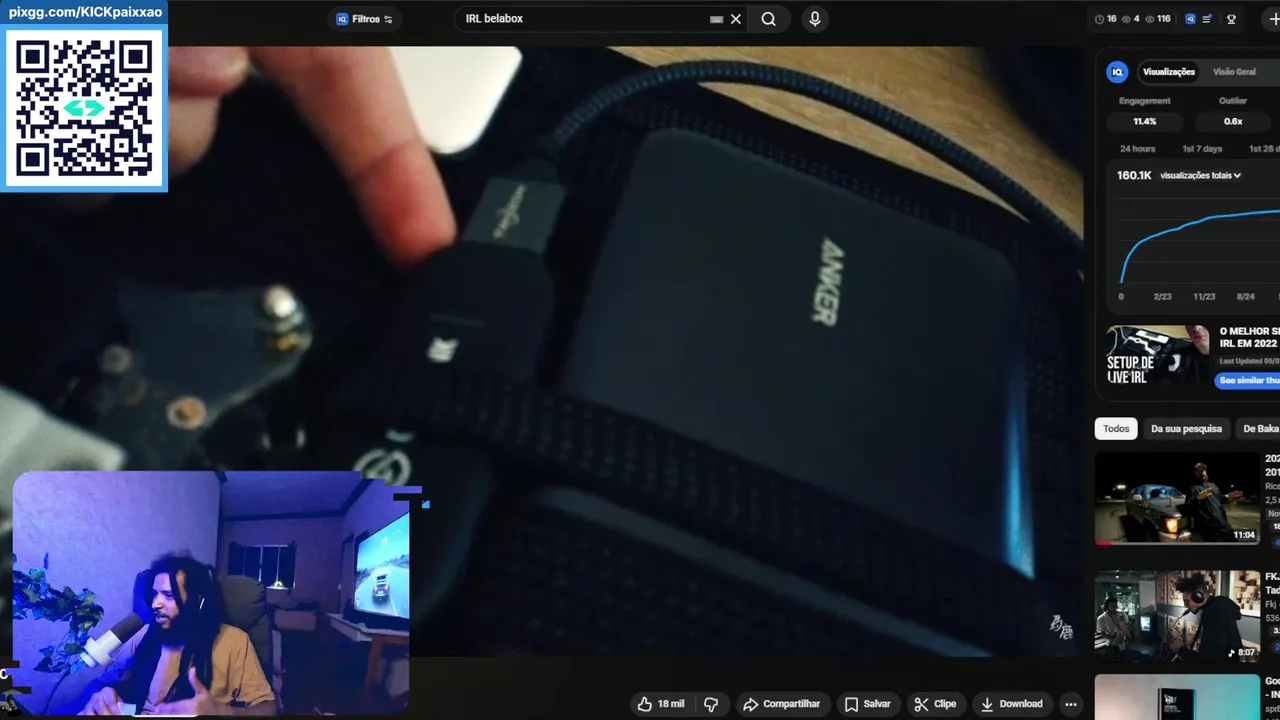Select the De Baka chip
Viewport: 1280px width, 720px height.
tap(1260, 428)
